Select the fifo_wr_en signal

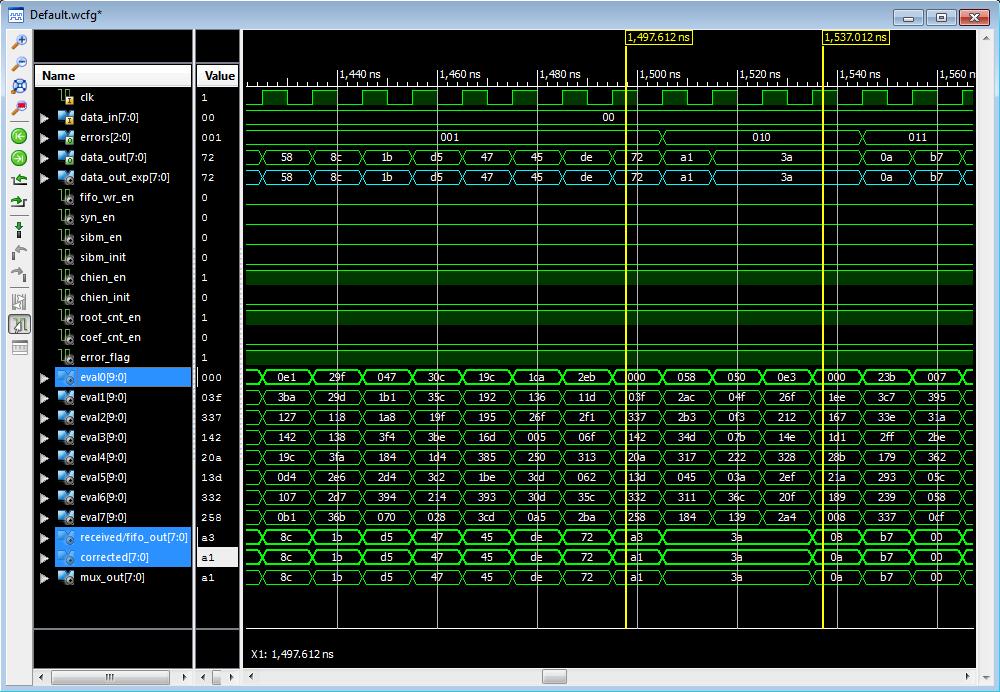113,197
